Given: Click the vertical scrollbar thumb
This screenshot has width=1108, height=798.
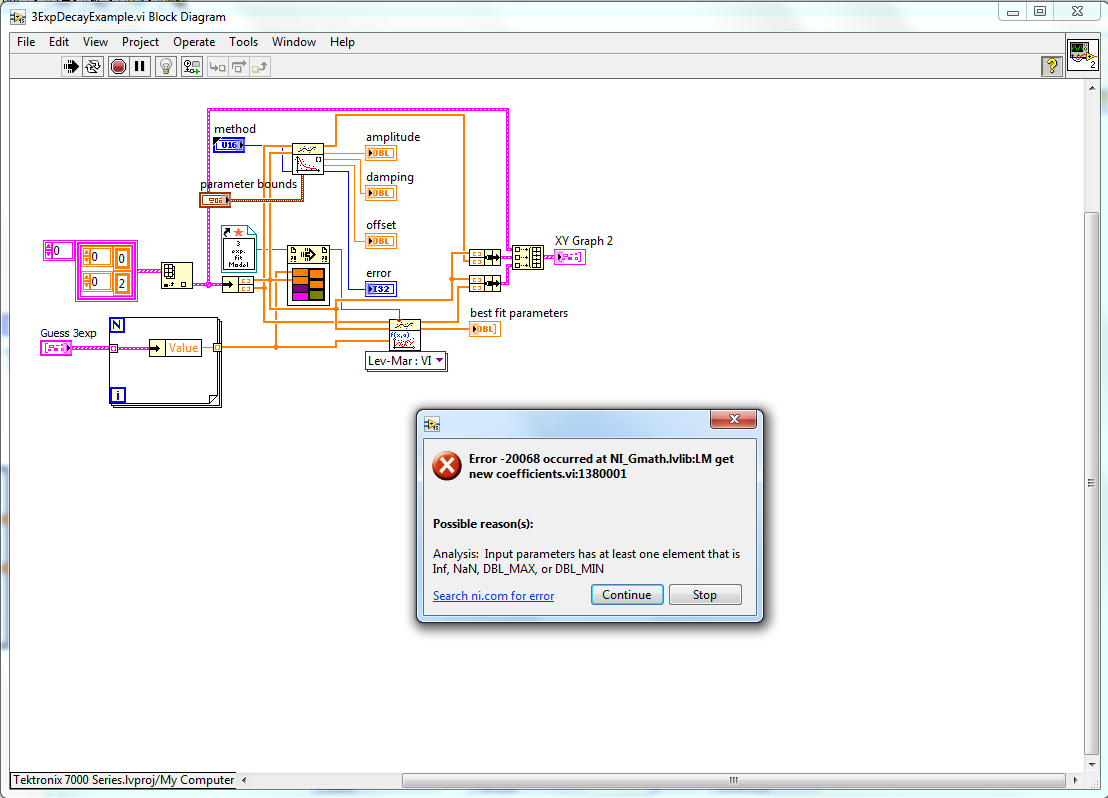Looking at the screenshot, I should click(1092, 483).
